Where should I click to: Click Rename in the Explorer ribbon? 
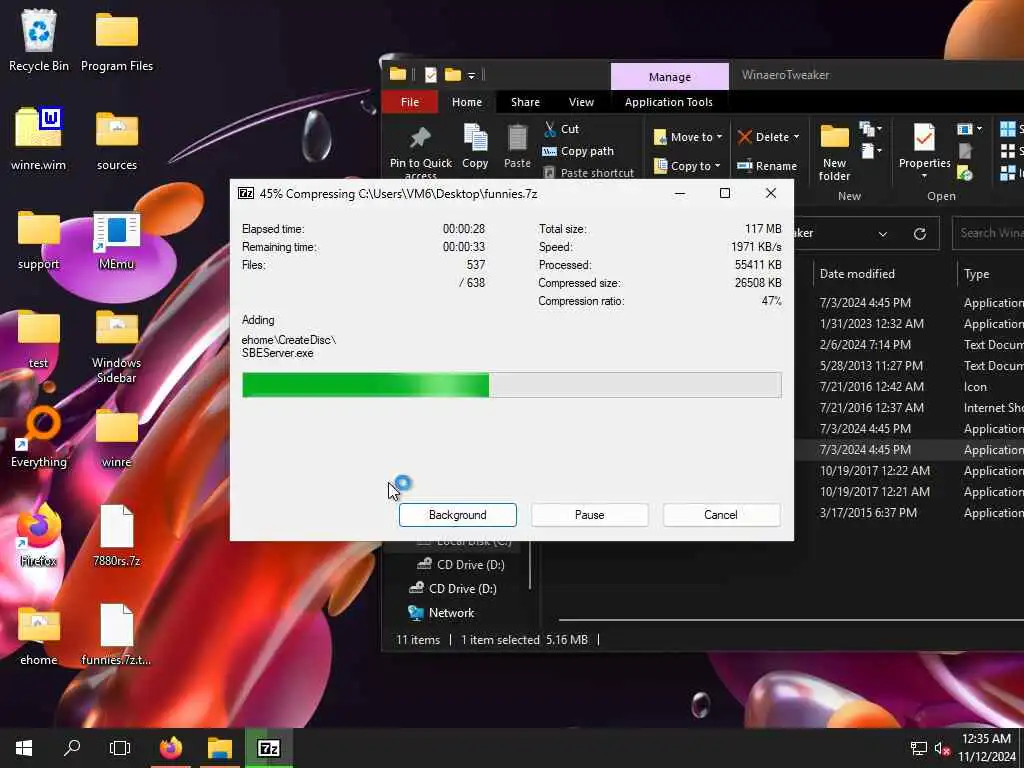coord(767,166)
